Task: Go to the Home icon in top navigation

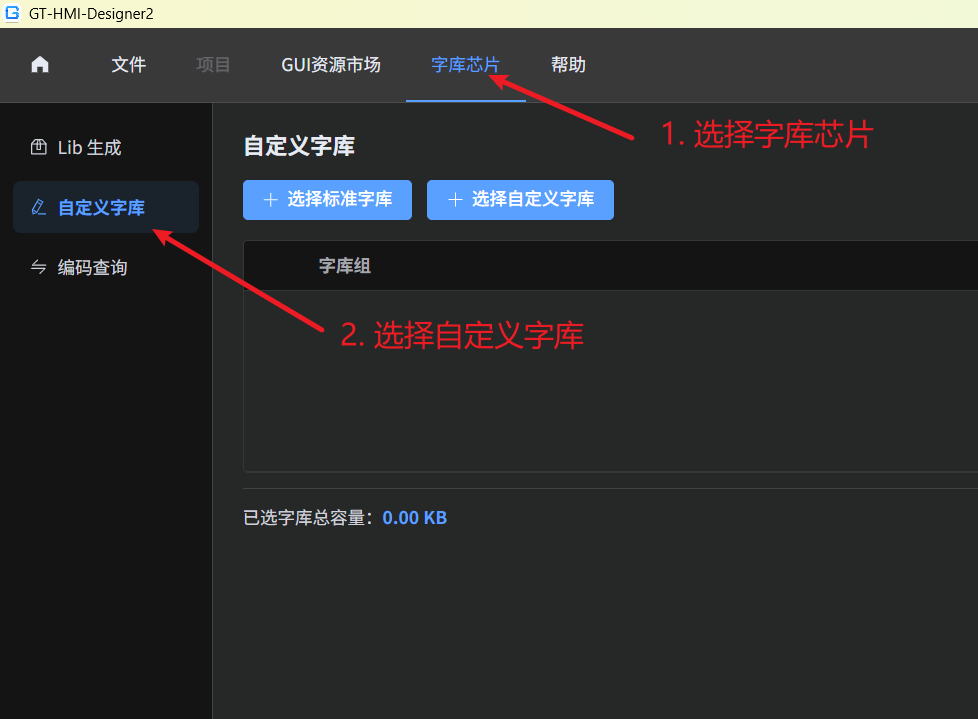Action: tap(40, 64)
